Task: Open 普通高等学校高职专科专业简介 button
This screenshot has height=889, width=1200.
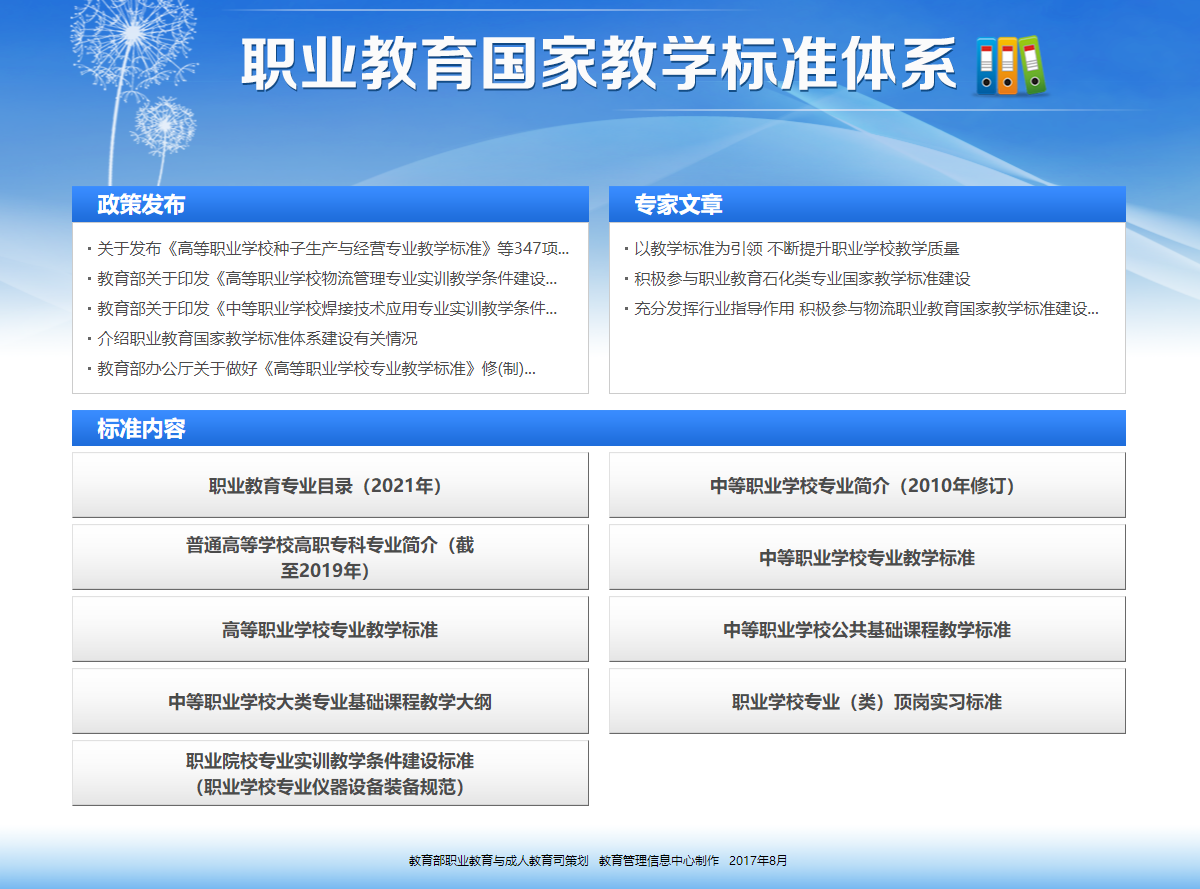Action: click(x=330, y=558)
